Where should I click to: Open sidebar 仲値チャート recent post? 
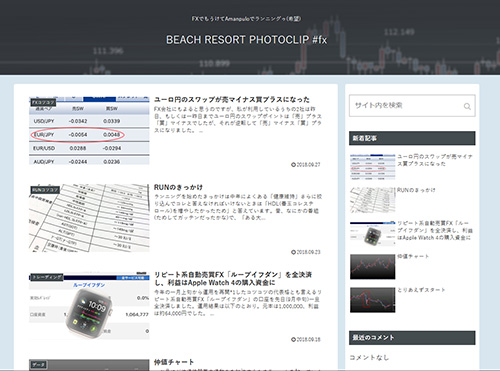click(x=413, y=256)
